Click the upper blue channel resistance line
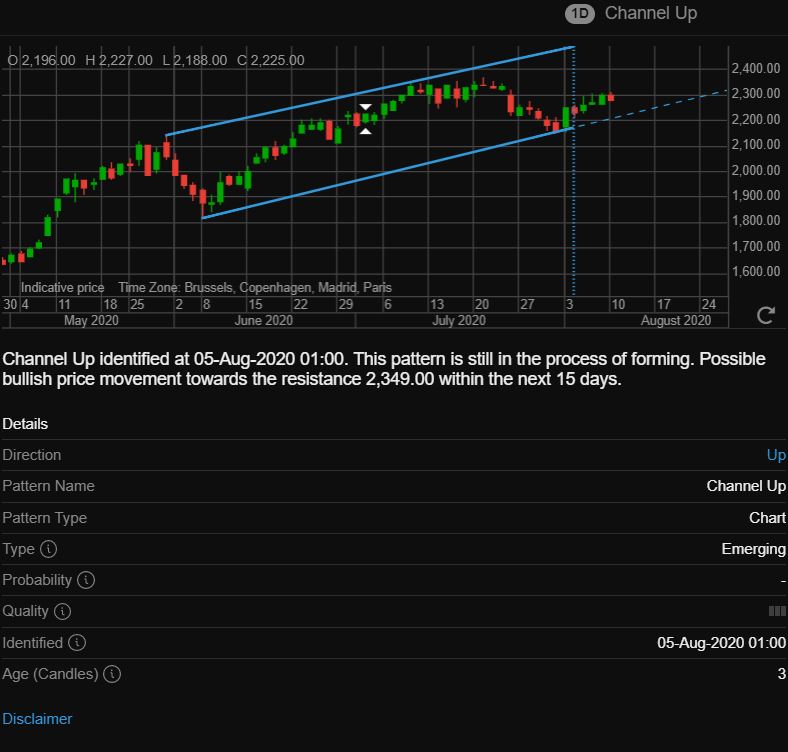Screen dimensions: 788x752 click(x=370, y=91)
